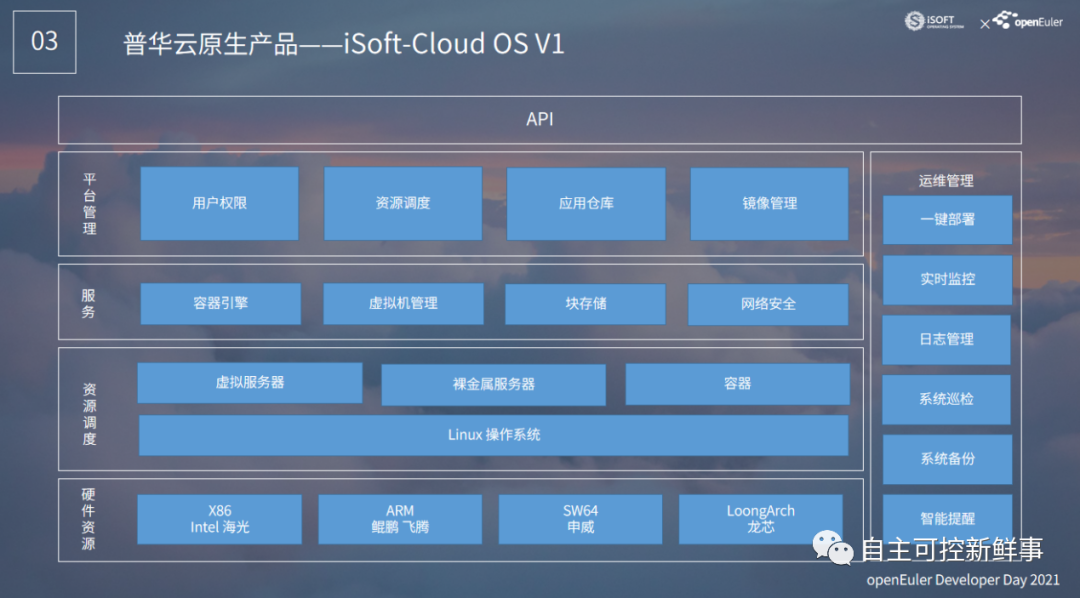
Task: Select the LoongArch 龙芯 block
Action: (x=760, y=519)
